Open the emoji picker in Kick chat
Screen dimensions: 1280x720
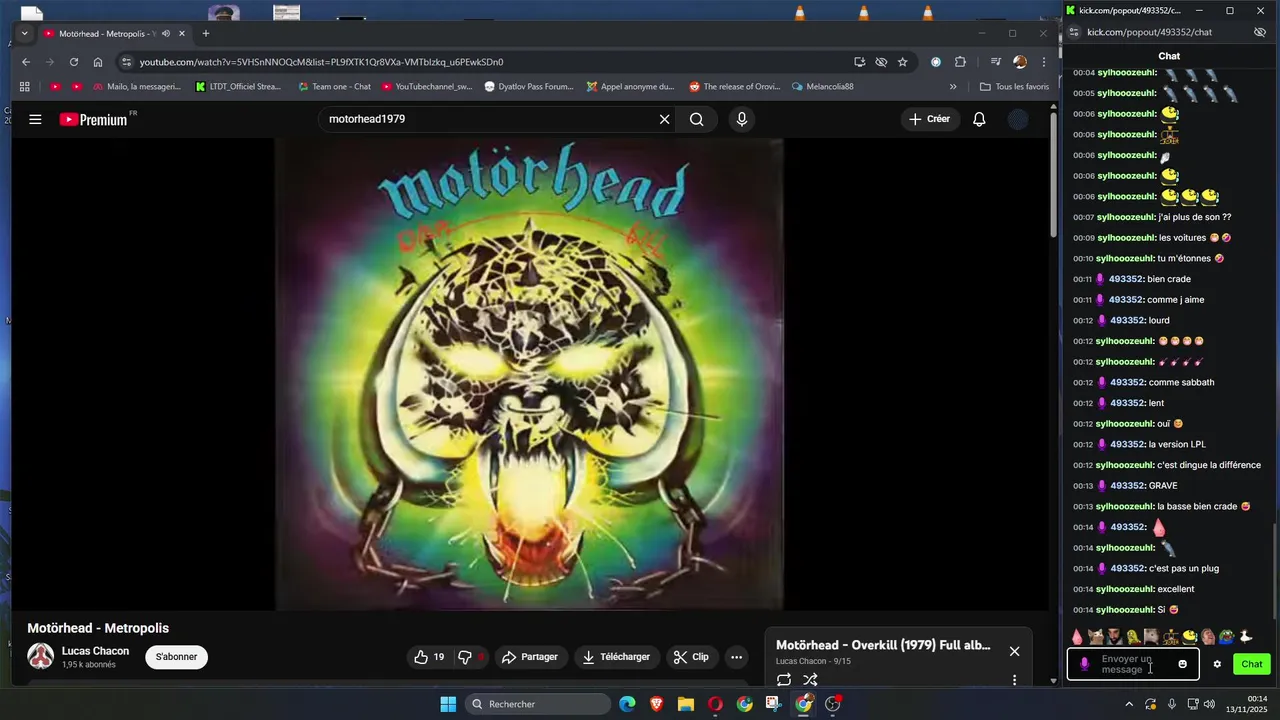(x=1183, y=664)
